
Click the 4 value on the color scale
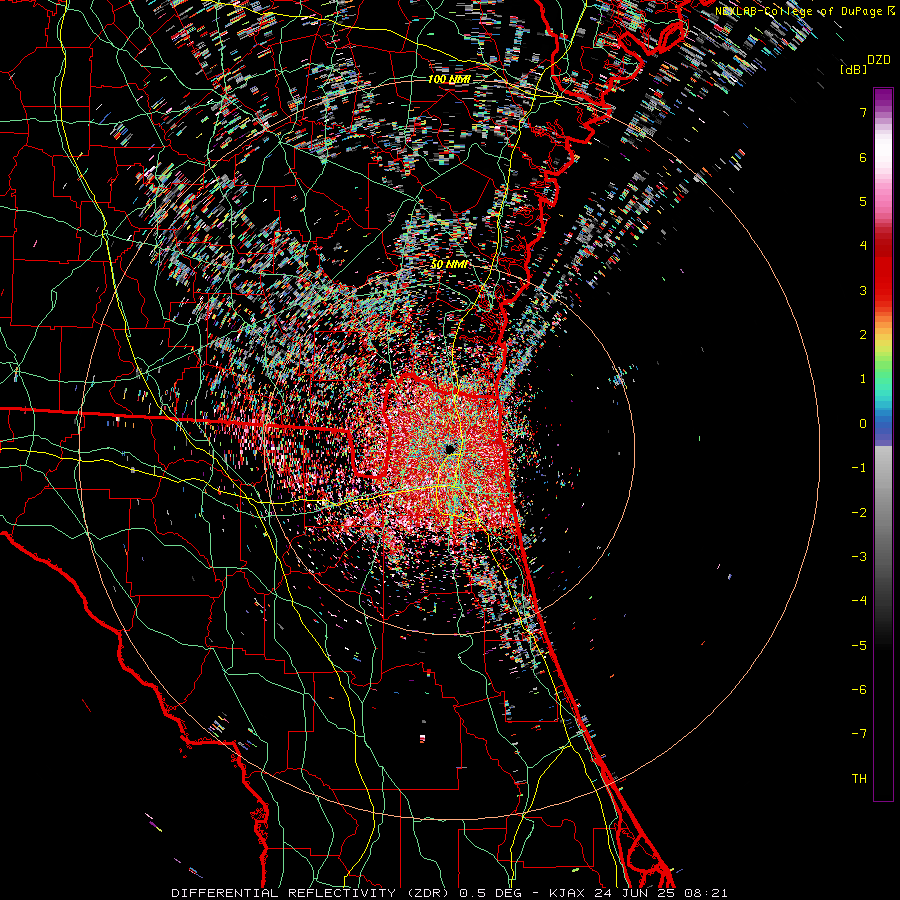tap(863, 246)
